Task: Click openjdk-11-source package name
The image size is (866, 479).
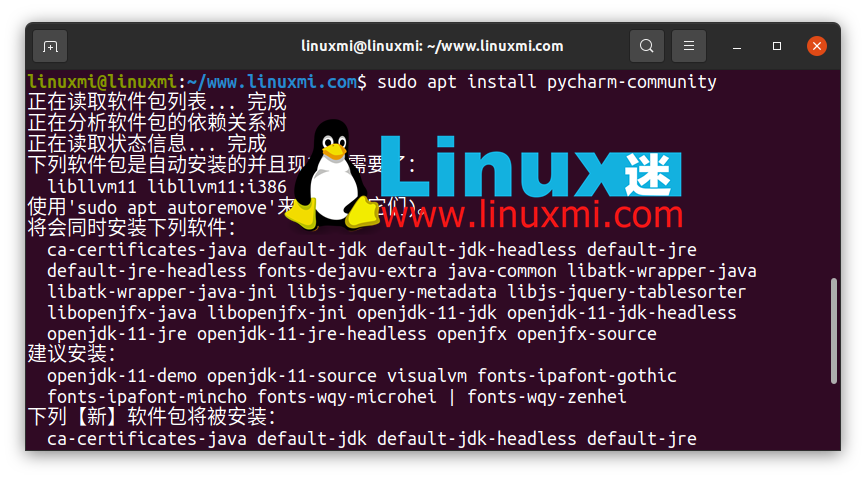Action: [292, 376]
